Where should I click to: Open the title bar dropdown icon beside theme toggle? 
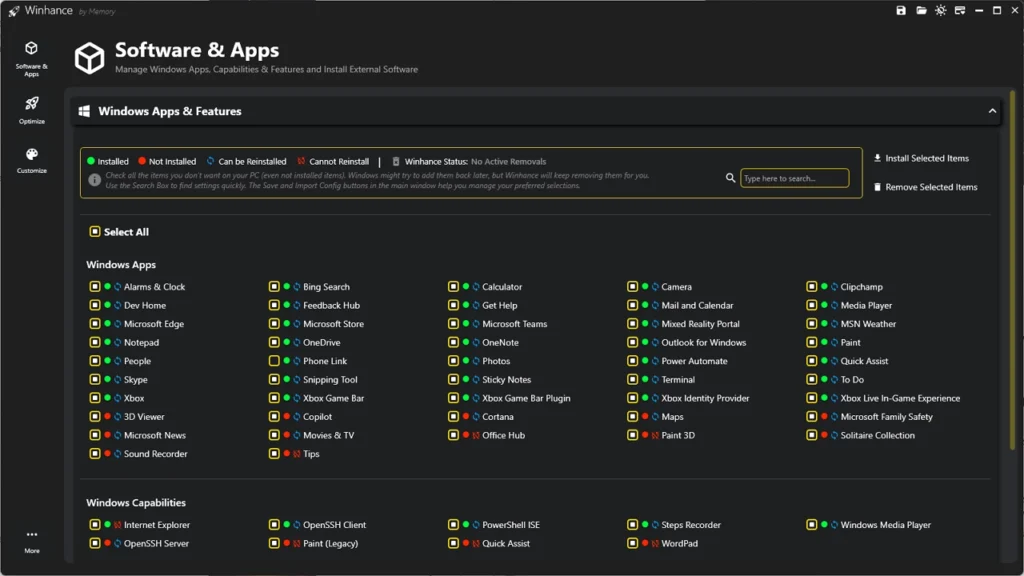click(960, 10)
